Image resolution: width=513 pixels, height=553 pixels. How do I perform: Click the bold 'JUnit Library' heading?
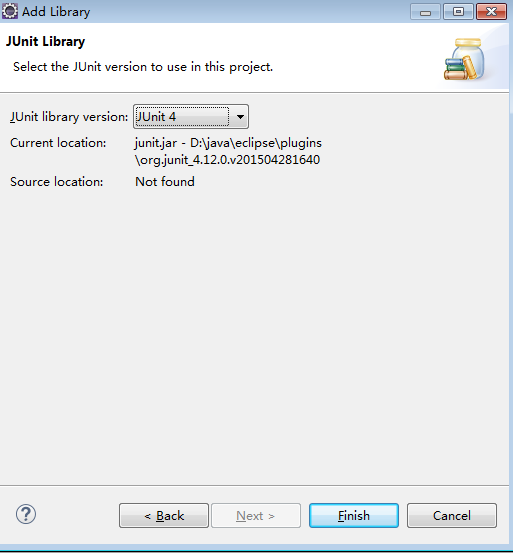(45, 42)
